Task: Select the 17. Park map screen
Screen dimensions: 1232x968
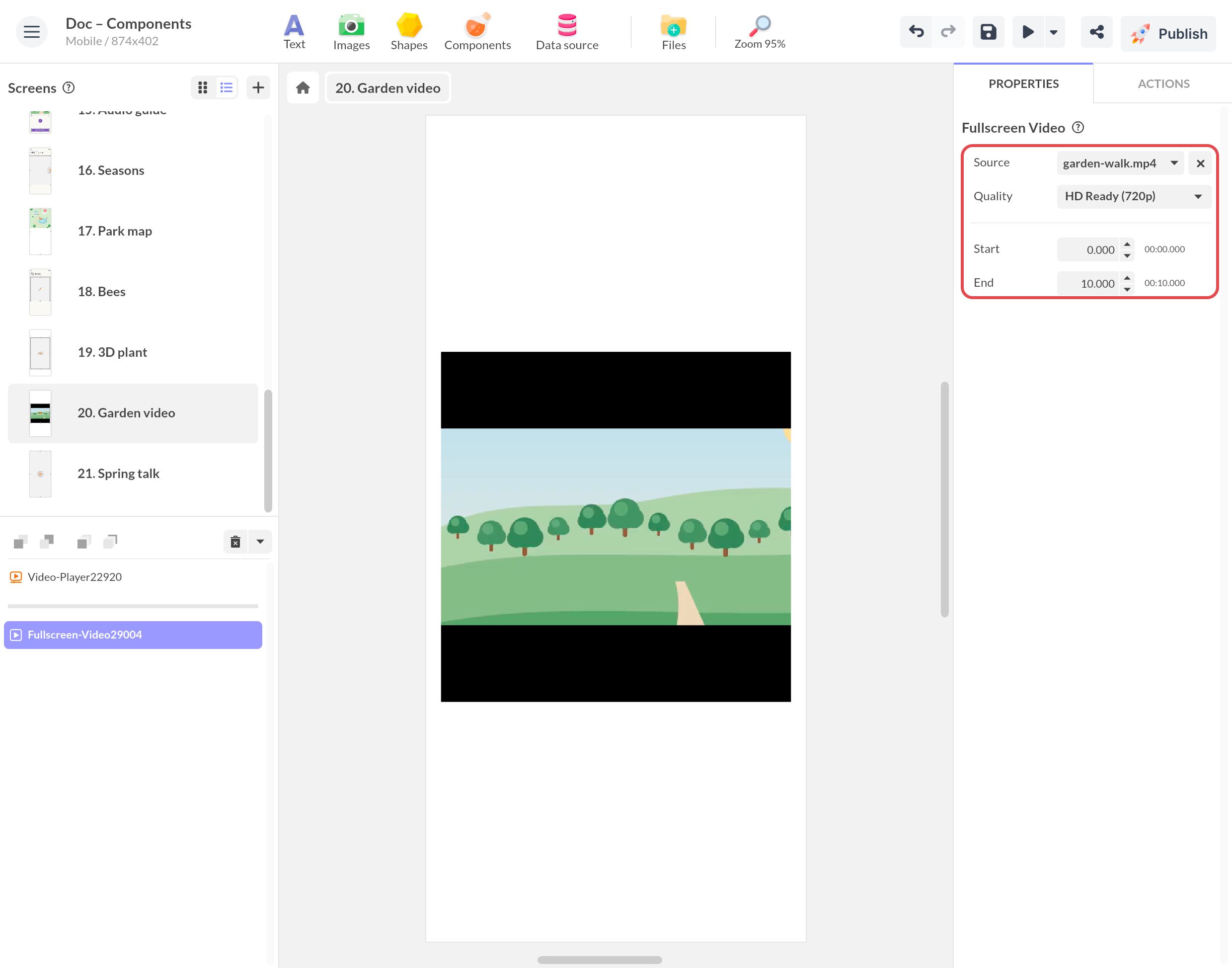Action: tap(133, 231)
